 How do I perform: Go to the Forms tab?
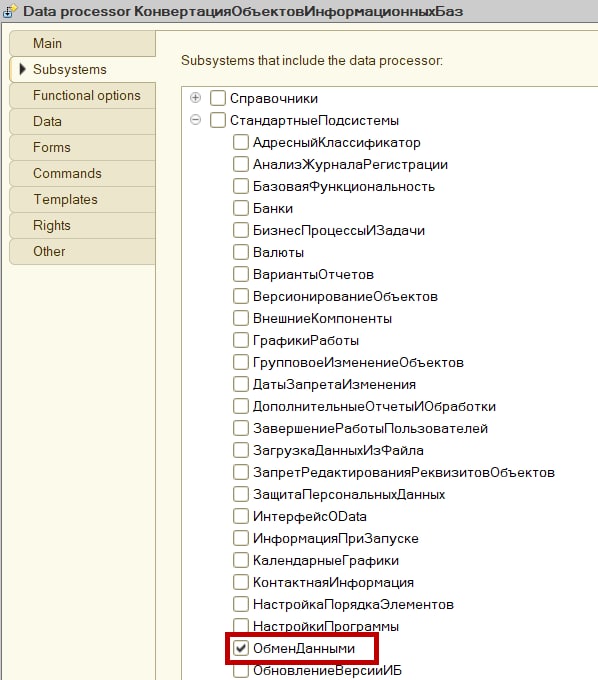(82, 147)
